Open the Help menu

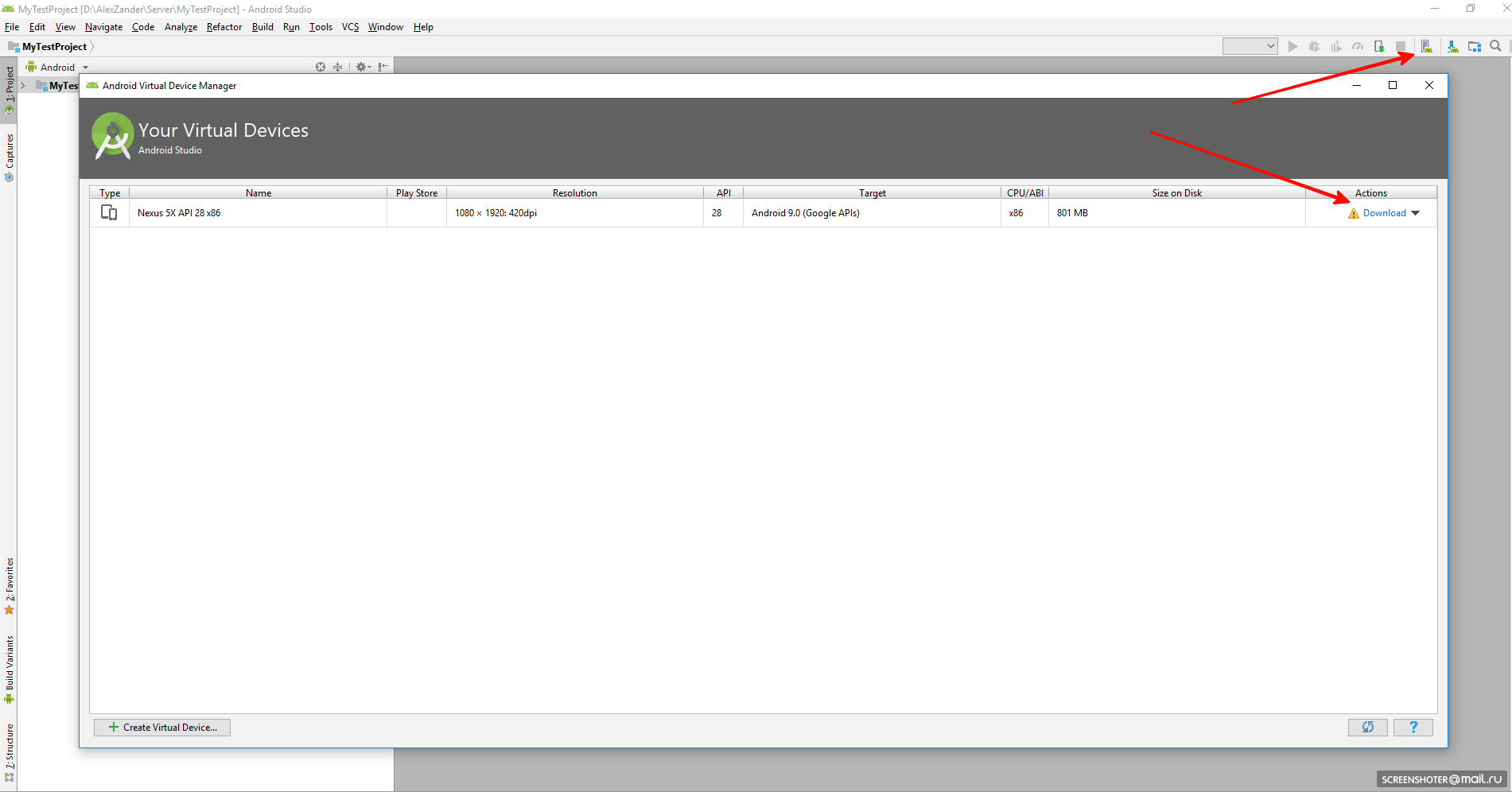[x=423, y=27]
